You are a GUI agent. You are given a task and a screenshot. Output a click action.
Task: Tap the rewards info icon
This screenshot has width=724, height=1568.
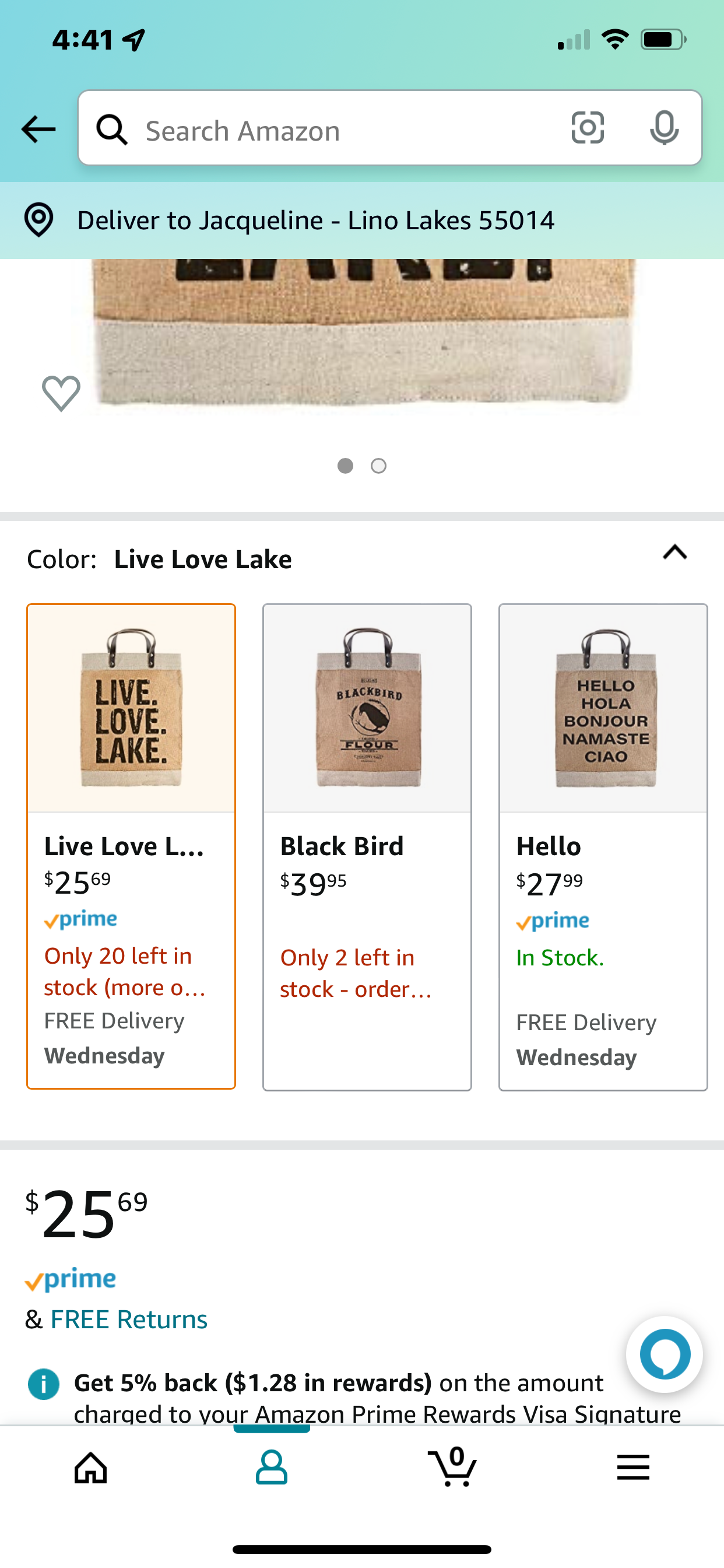[44, 1384]
